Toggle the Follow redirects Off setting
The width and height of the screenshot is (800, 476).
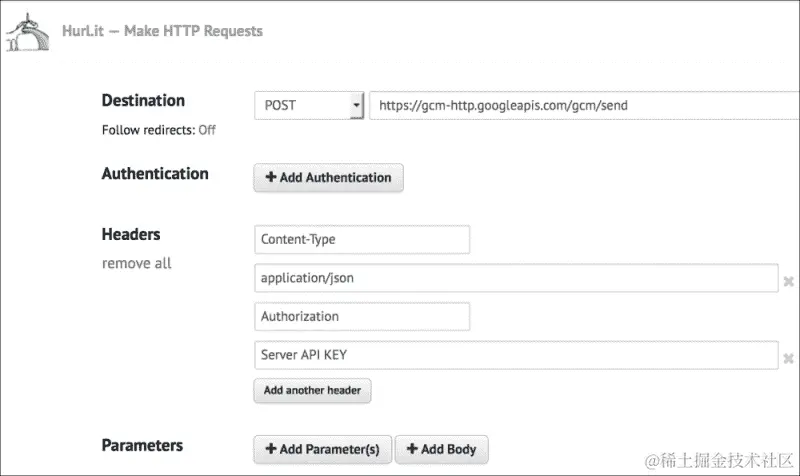[206, 130]
